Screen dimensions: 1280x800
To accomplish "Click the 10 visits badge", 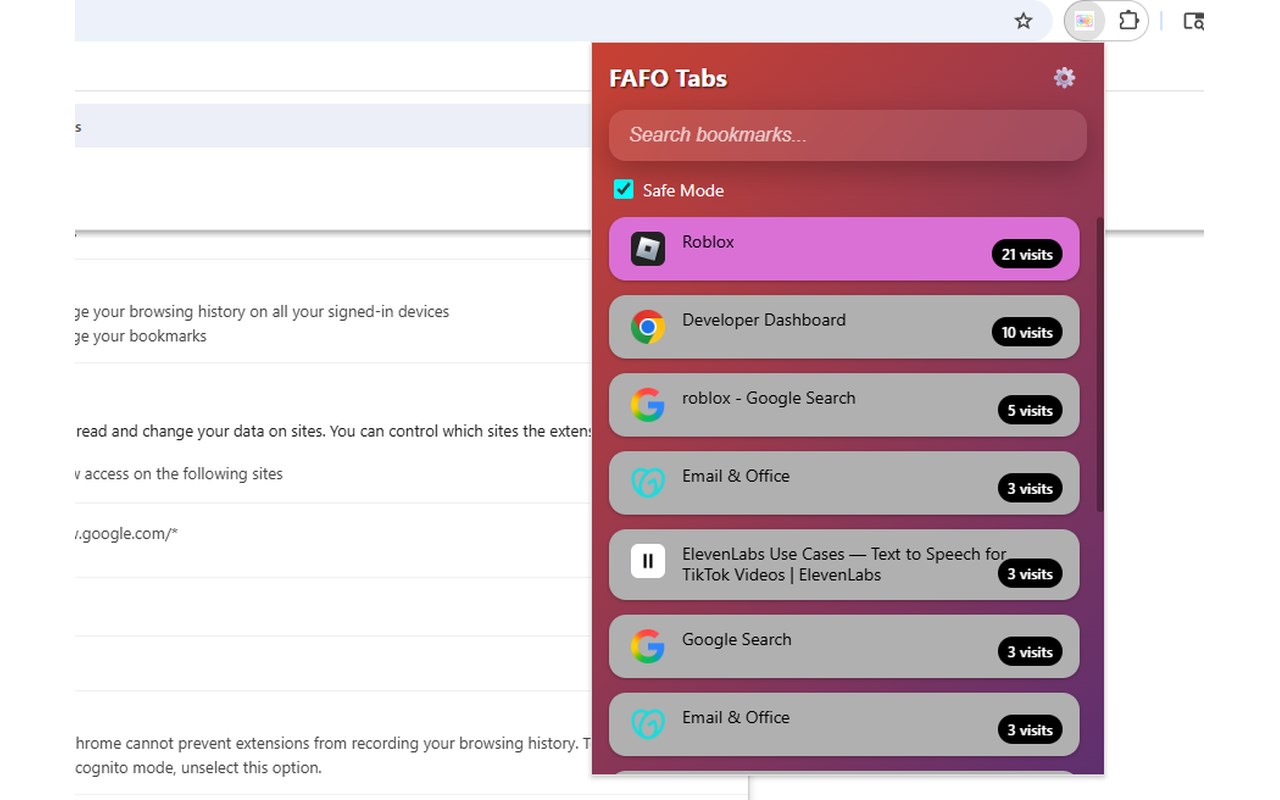I will click(1027, 332).
